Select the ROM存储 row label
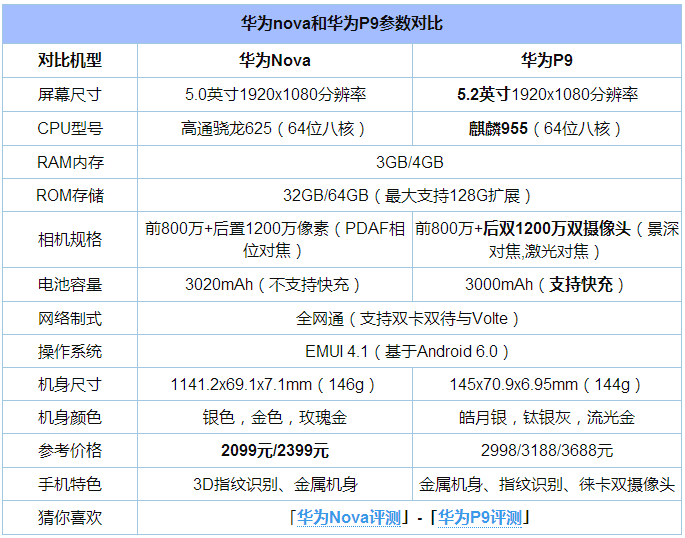This screenshot has height=538, width=685. tap(70, 196)
